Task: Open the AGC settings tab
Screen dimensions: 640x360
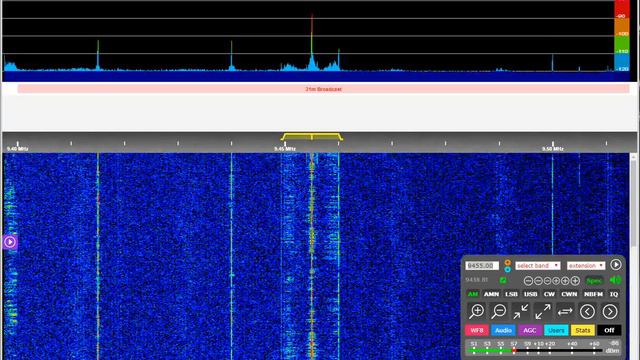Action: coord(529,330)
